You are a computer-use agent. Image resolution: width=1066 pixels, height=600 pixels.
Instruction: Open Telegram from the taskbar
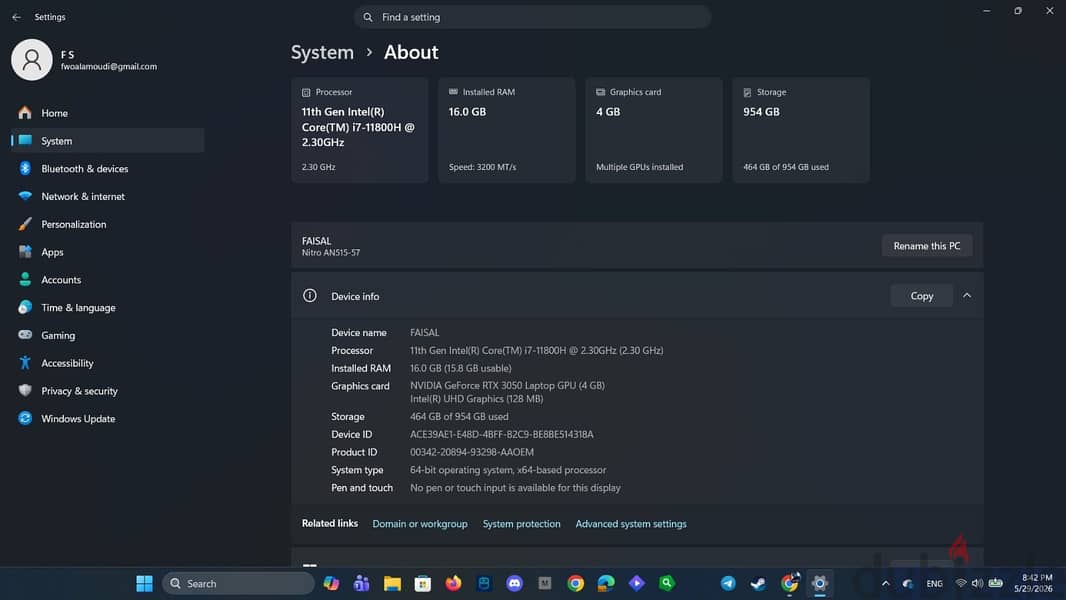click(728, 584)
